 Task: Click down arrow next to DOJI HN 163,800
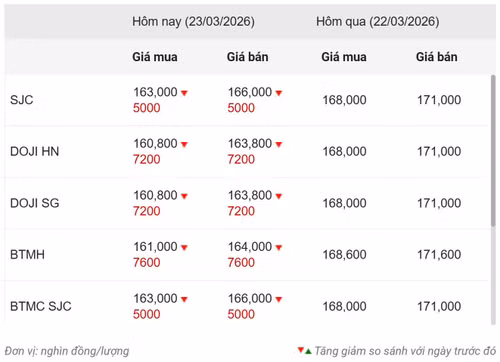click(x=279, y=145)
